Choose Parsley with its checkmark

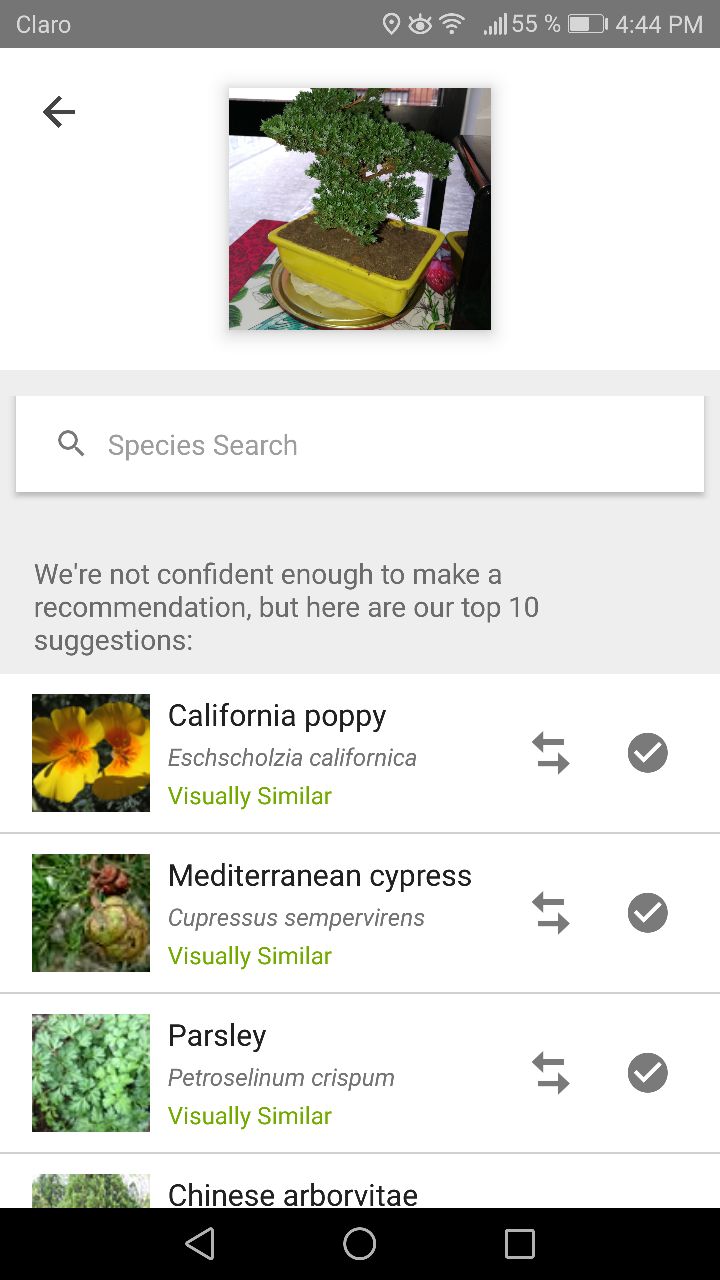647,1073
